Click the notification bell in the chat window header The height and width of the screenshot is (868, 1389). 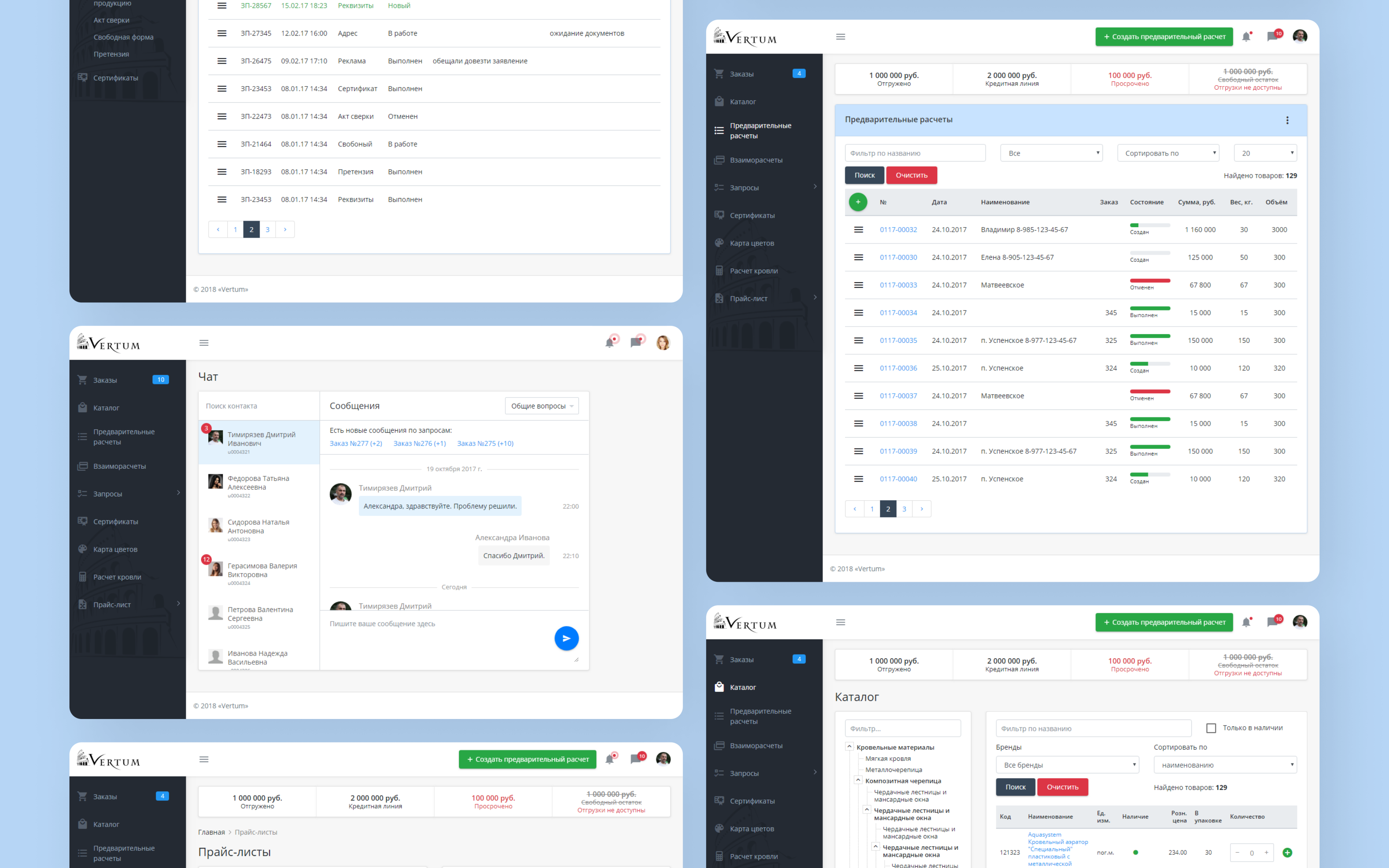[x=609, y=343]
